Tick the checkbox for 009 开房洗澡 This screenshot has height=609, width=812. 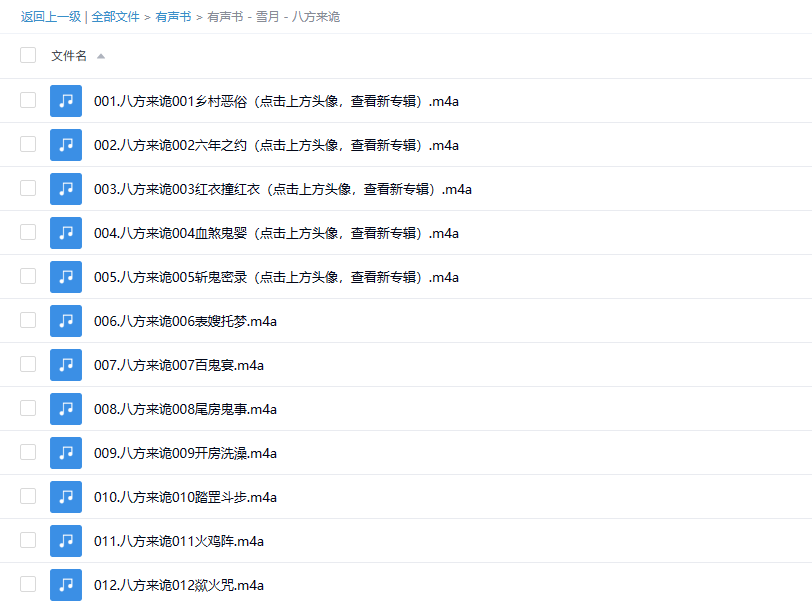tap(28, 452)
